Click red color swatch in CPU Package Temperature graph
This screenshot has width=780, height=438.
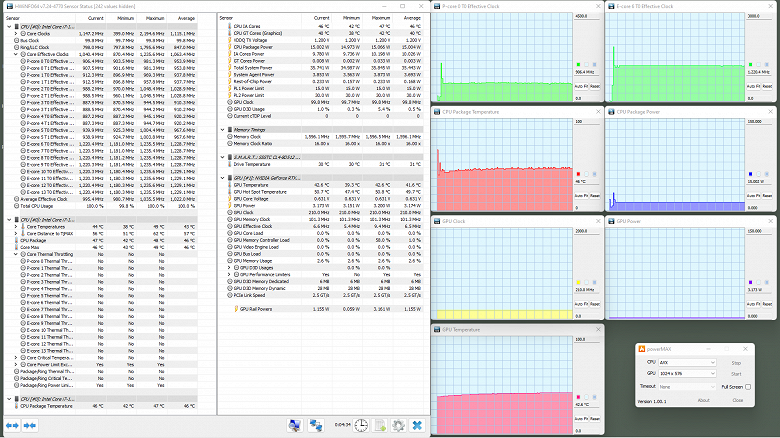pyautogui.click(x=578, y=174)
